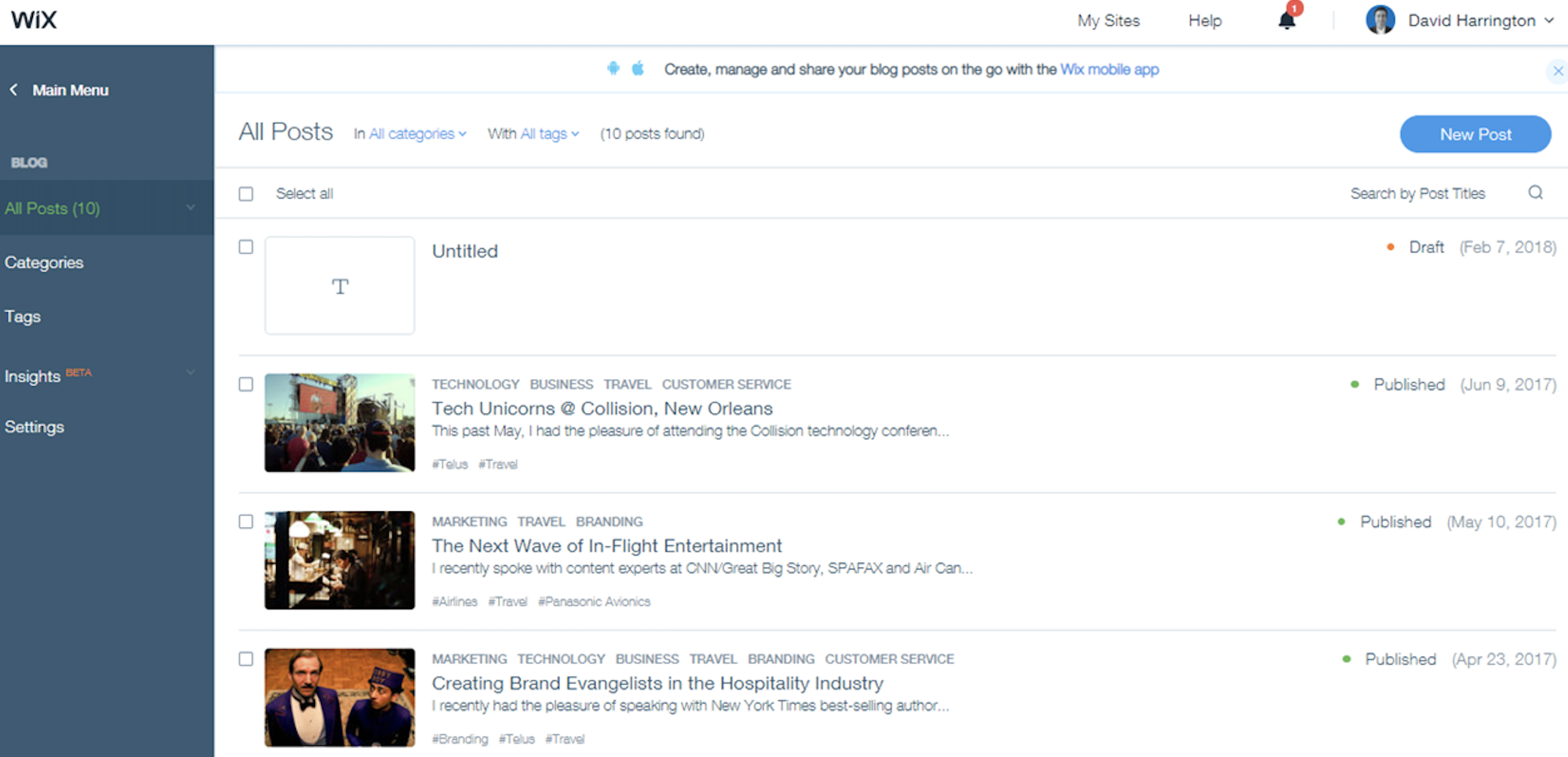
Task: Click BUSINESS category on Brand Evangelists post
Action: pyautogui.click(x=647, y=659)
